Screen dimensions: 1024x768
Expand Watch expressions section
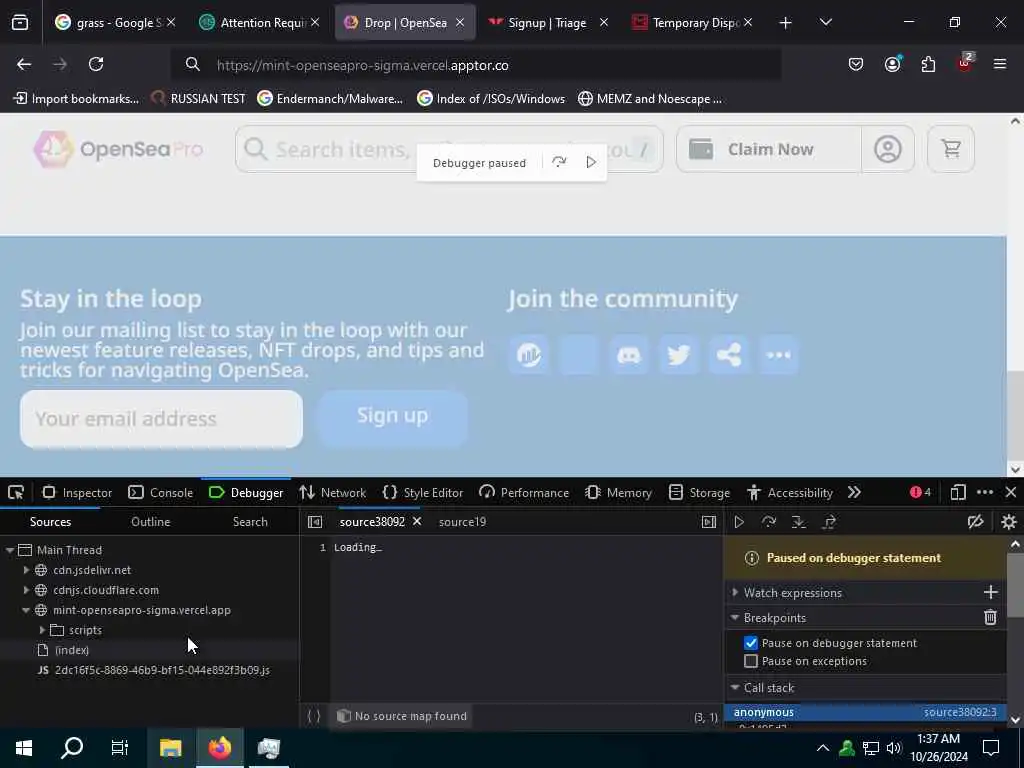click(x=735, y=592)
